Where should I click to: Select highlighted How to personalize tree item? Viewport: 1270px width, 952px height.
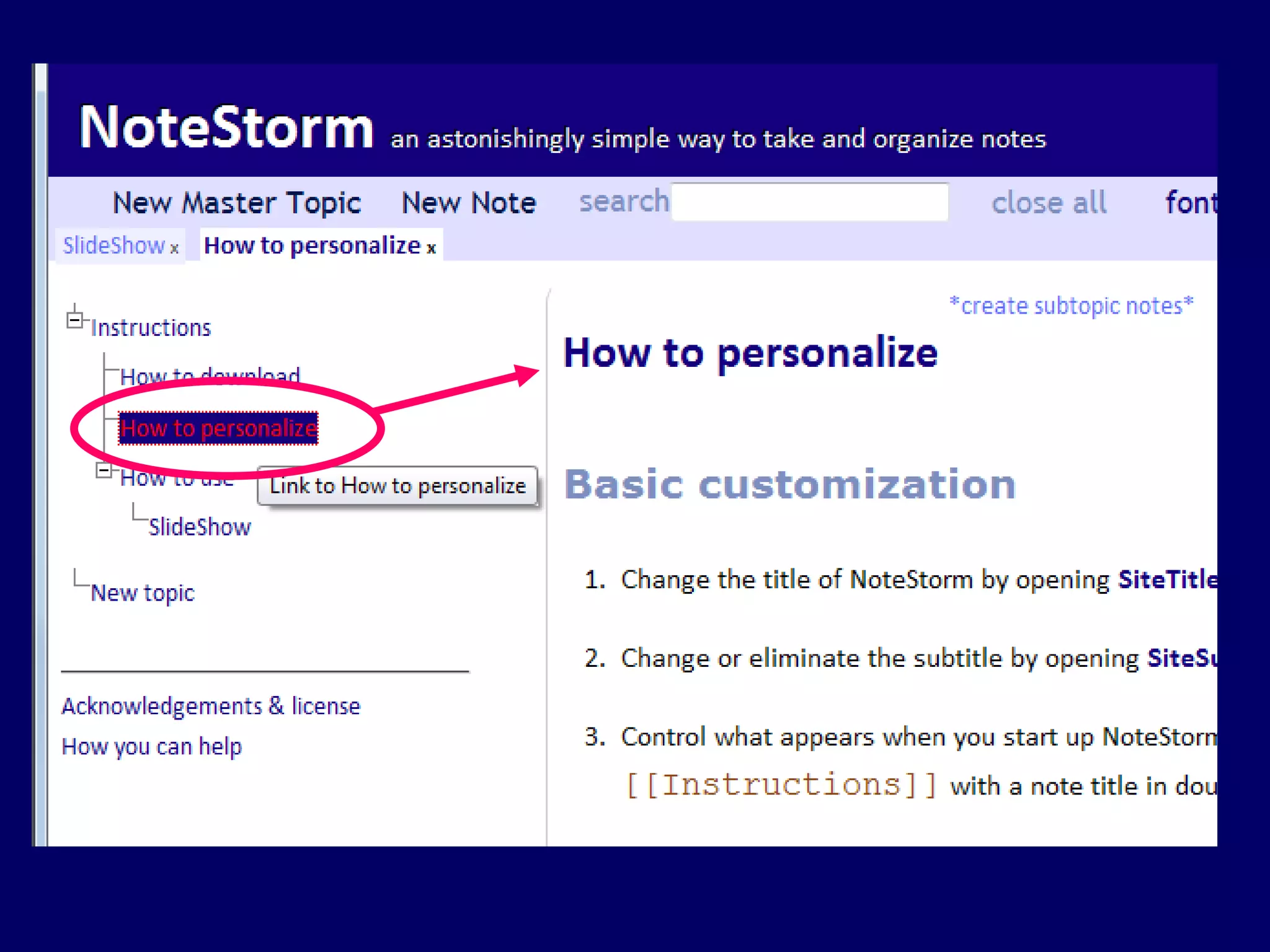218,428
